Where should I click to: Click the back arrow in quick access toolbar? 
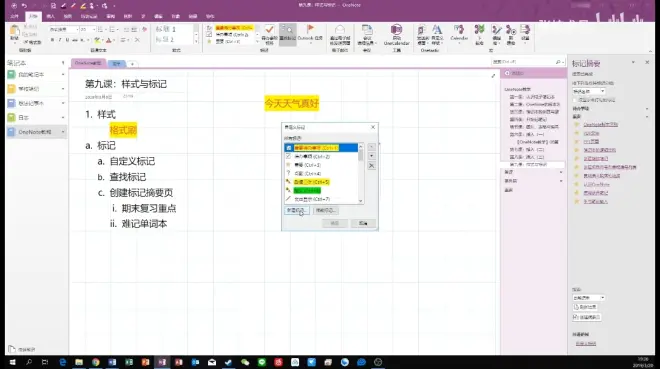tap(14, 6)
